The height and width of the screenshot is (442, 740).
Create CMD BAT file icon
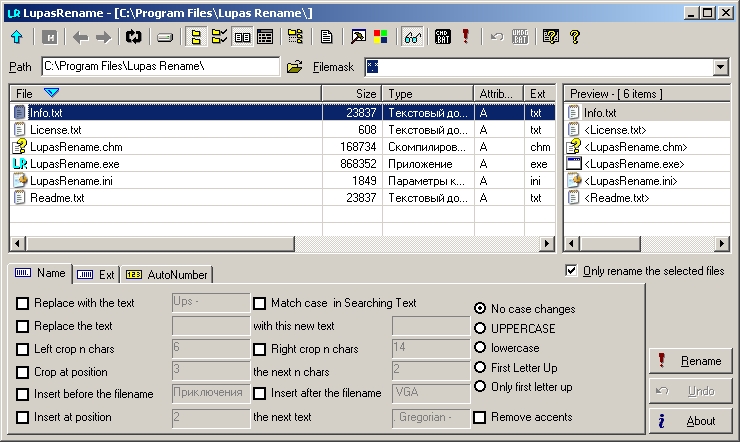[442, 37]
